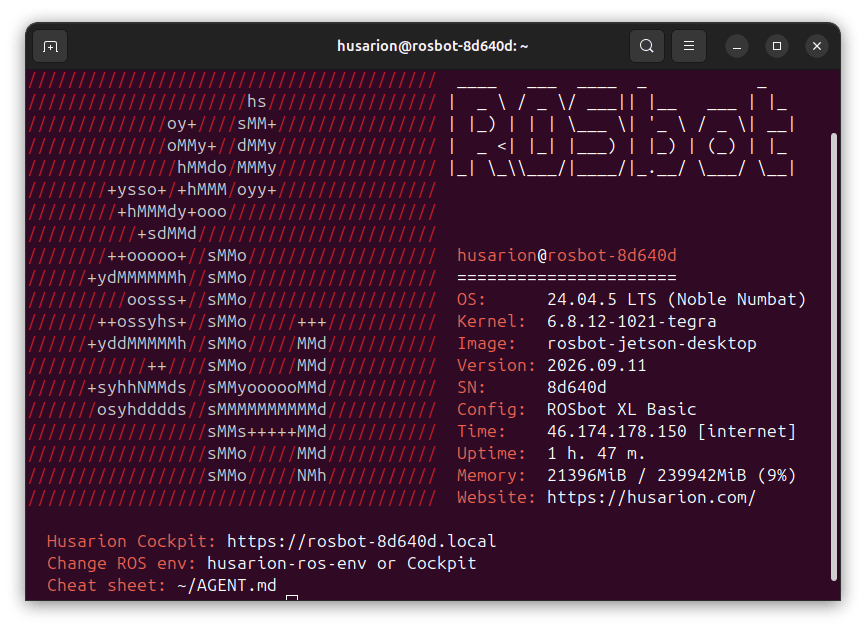
Task: Click the uptime value 1 h. 47 m.
Action: [x=596, y=453]
